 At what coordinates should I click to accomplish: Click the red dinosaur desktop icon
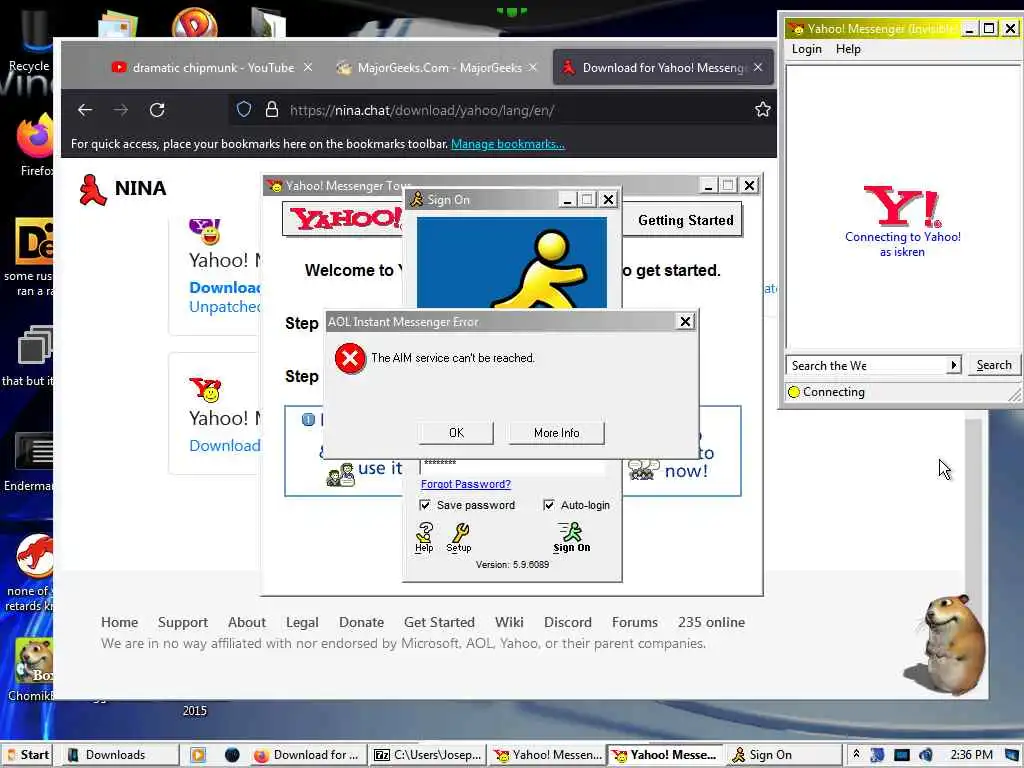click(33, 556)
